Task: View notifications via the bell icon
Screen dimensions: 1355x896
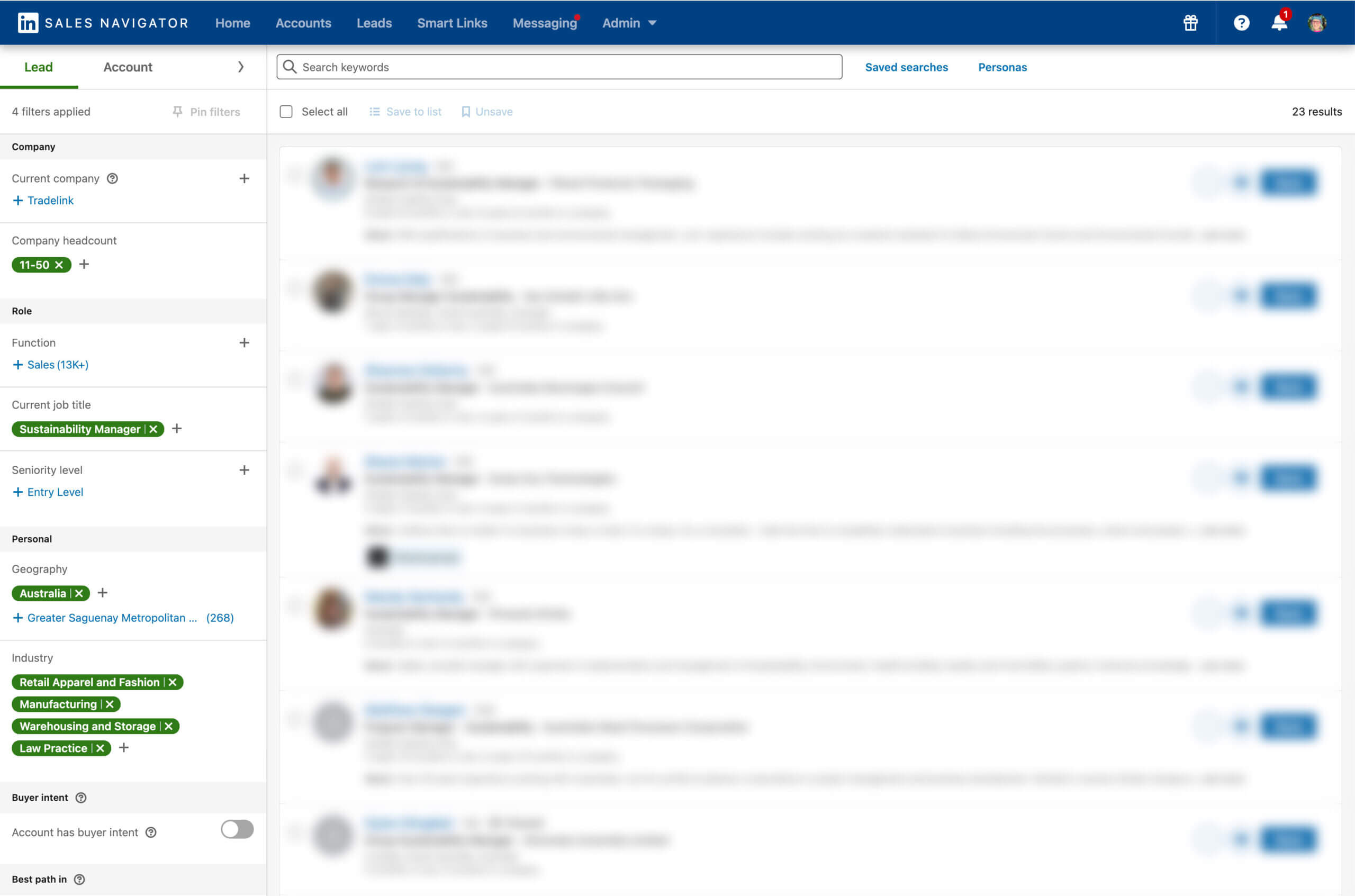Action: pos(1278,24)
